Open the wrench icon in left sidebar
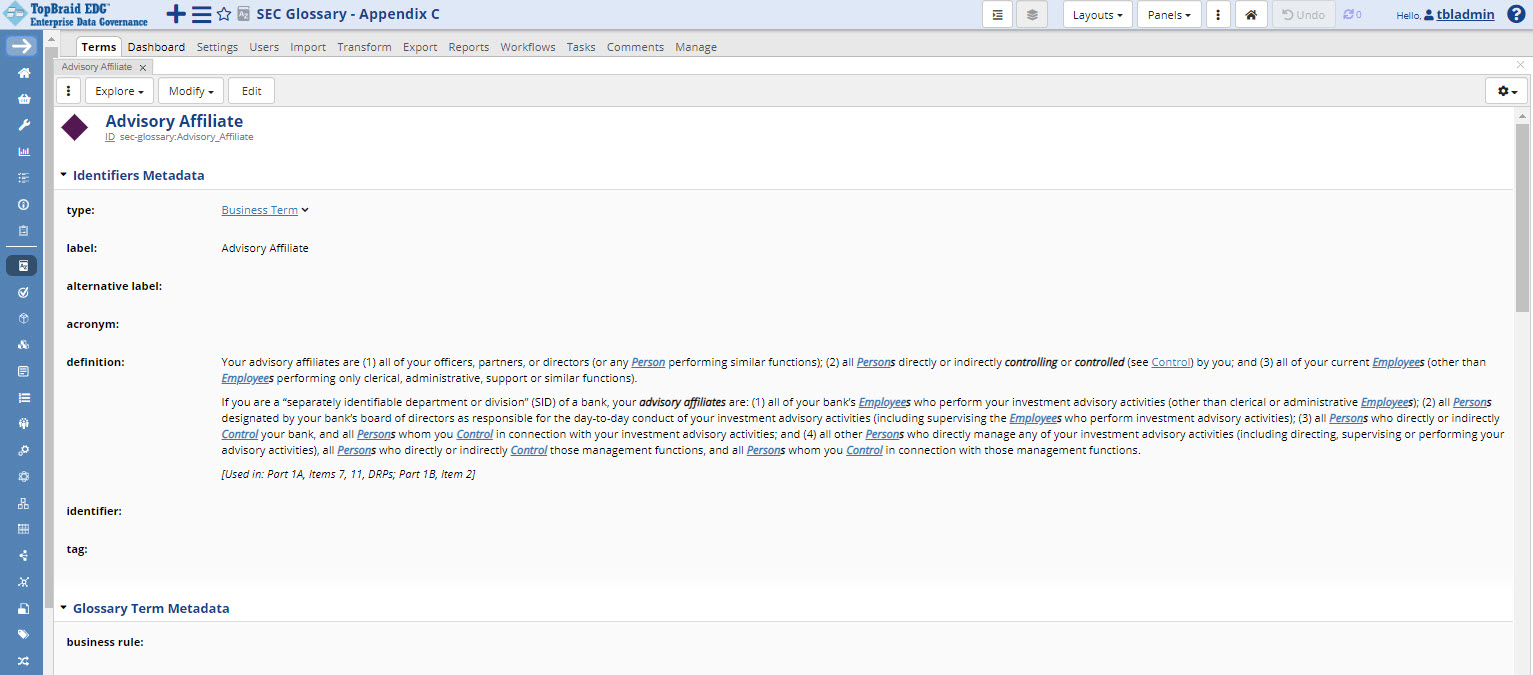The width and height of the screenshot is (1533, 675). coord(23,125)
